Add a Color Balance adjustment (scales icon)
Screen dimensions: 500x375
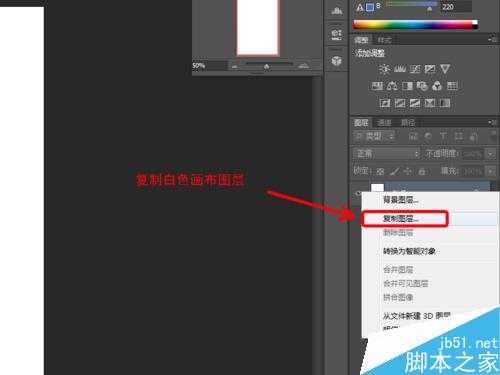tap(392, 86)
